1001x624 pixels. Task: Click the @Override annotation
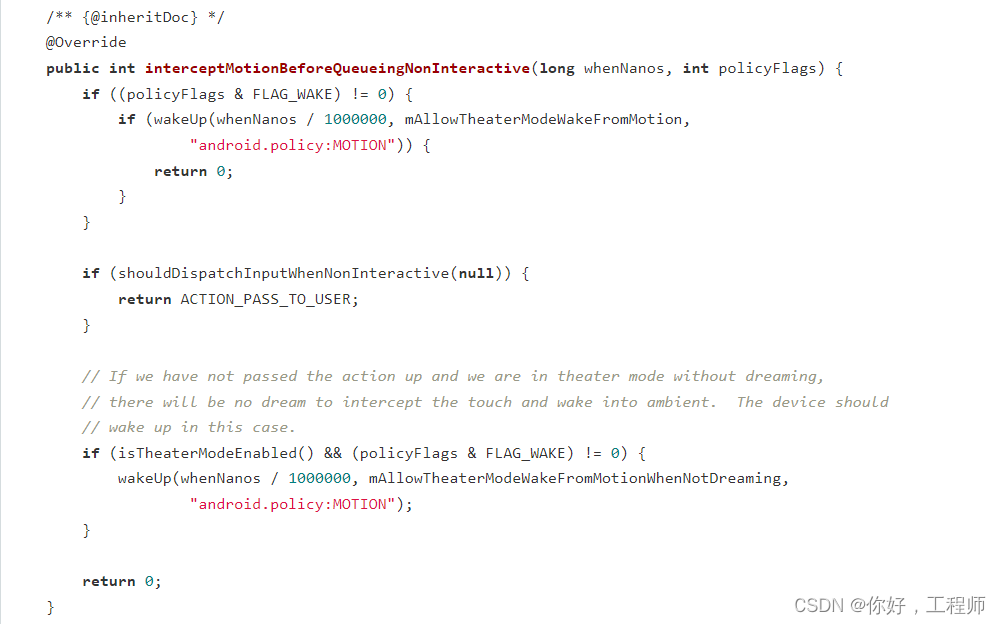[86, 42]
